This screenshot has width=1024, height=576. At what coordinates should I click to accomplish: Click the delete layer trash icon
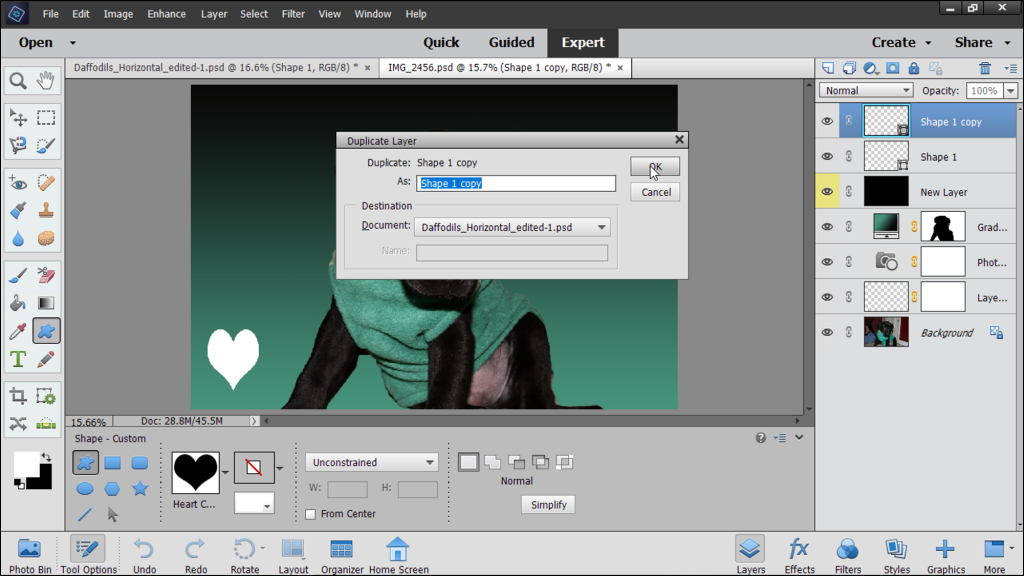[x=985, y=68]
